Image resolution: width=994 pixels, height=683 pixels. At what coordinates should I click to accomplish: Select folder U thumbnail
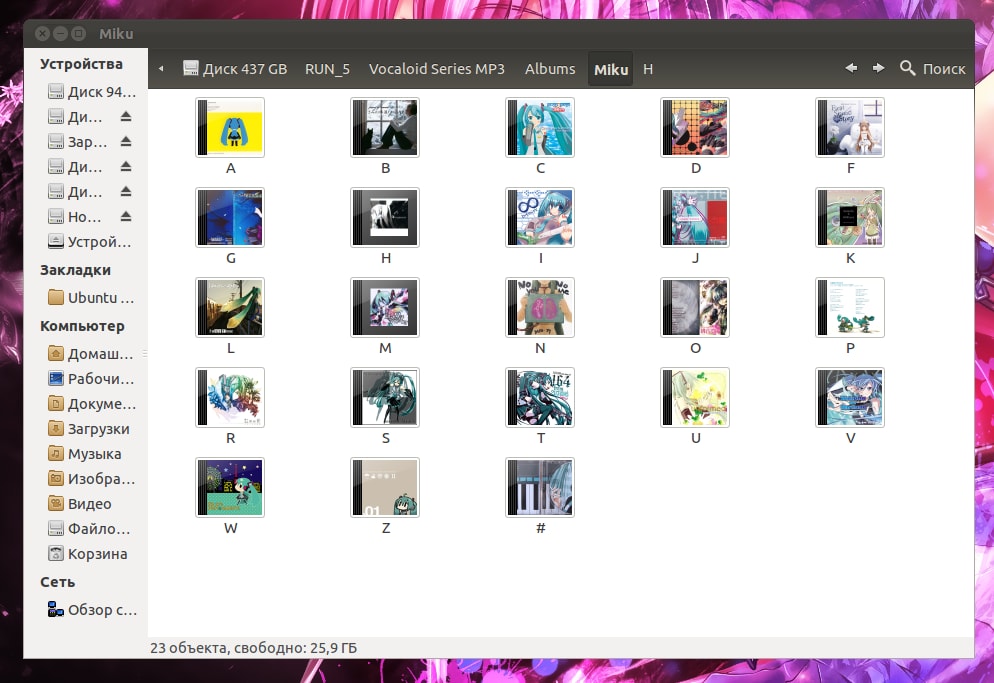695,398
